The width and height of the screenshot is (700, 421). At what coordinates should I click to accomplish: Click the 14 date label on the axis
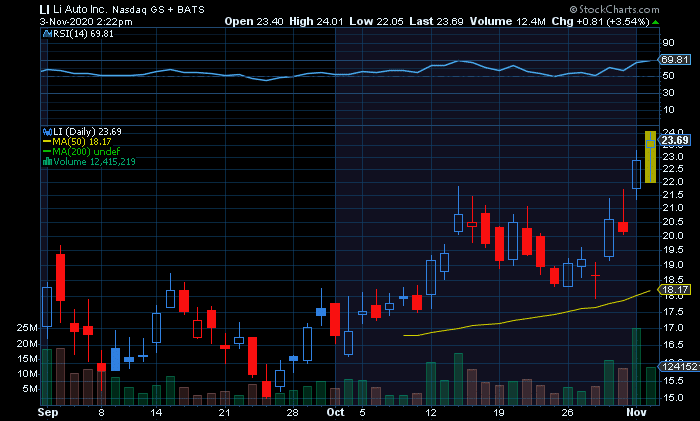tap(156, 412)
